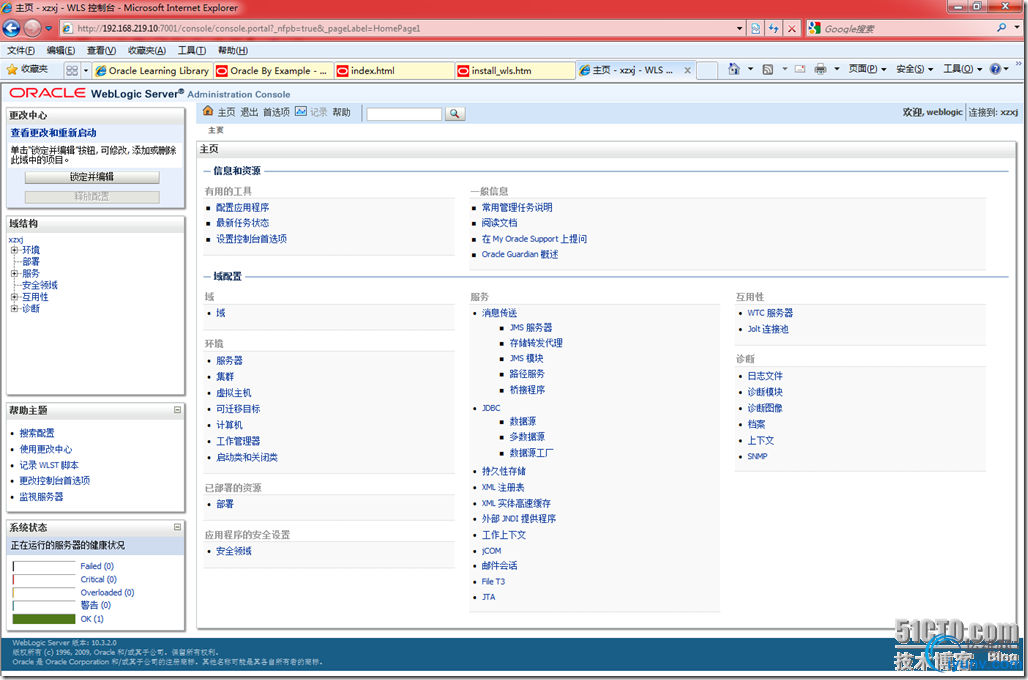Click the browser Back arrow button
This screenshot has width=1028, height=680.
[11, 28]
